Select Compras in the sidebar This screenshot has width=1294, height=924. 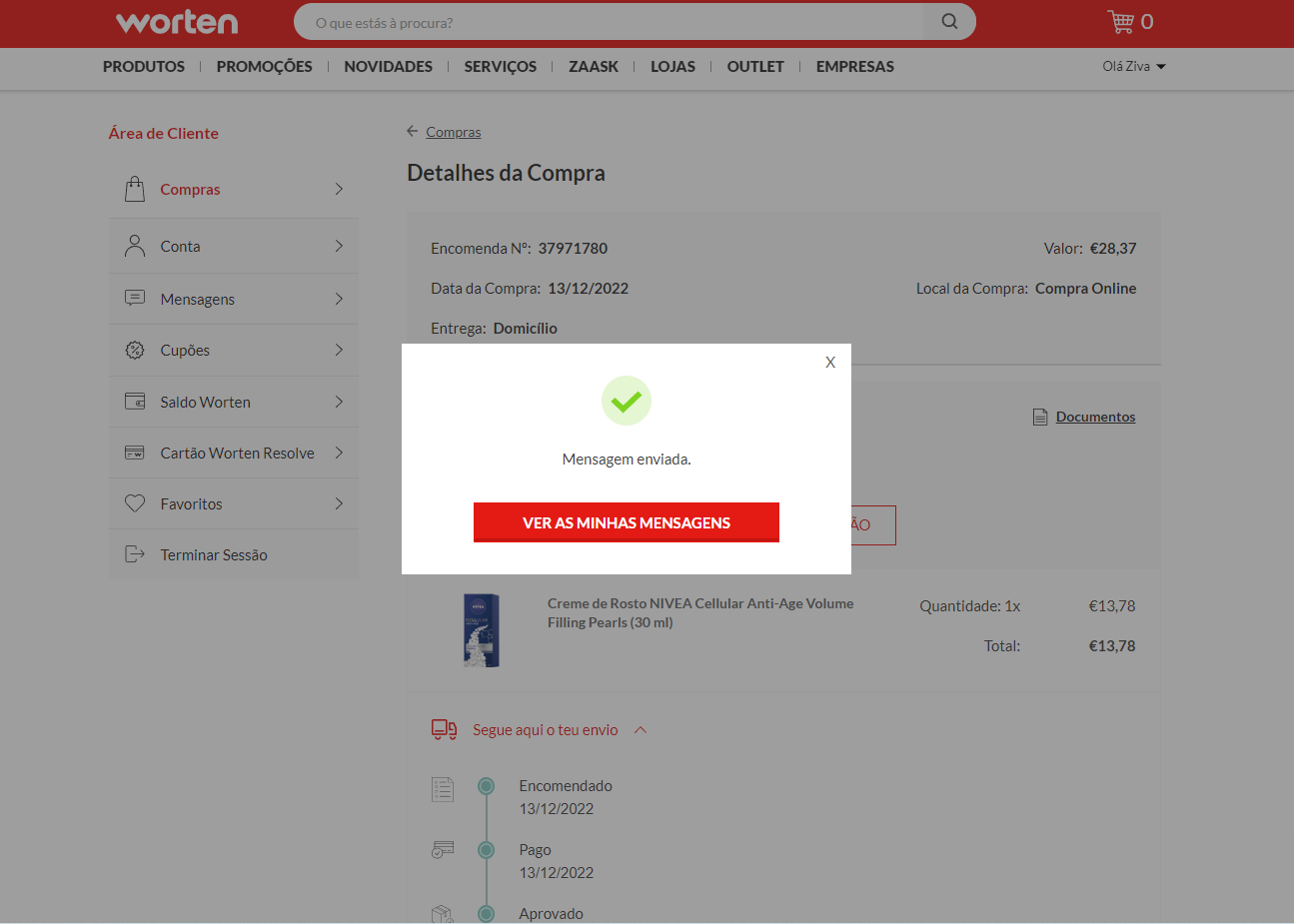pyautogui.click(x=234, y=189)
